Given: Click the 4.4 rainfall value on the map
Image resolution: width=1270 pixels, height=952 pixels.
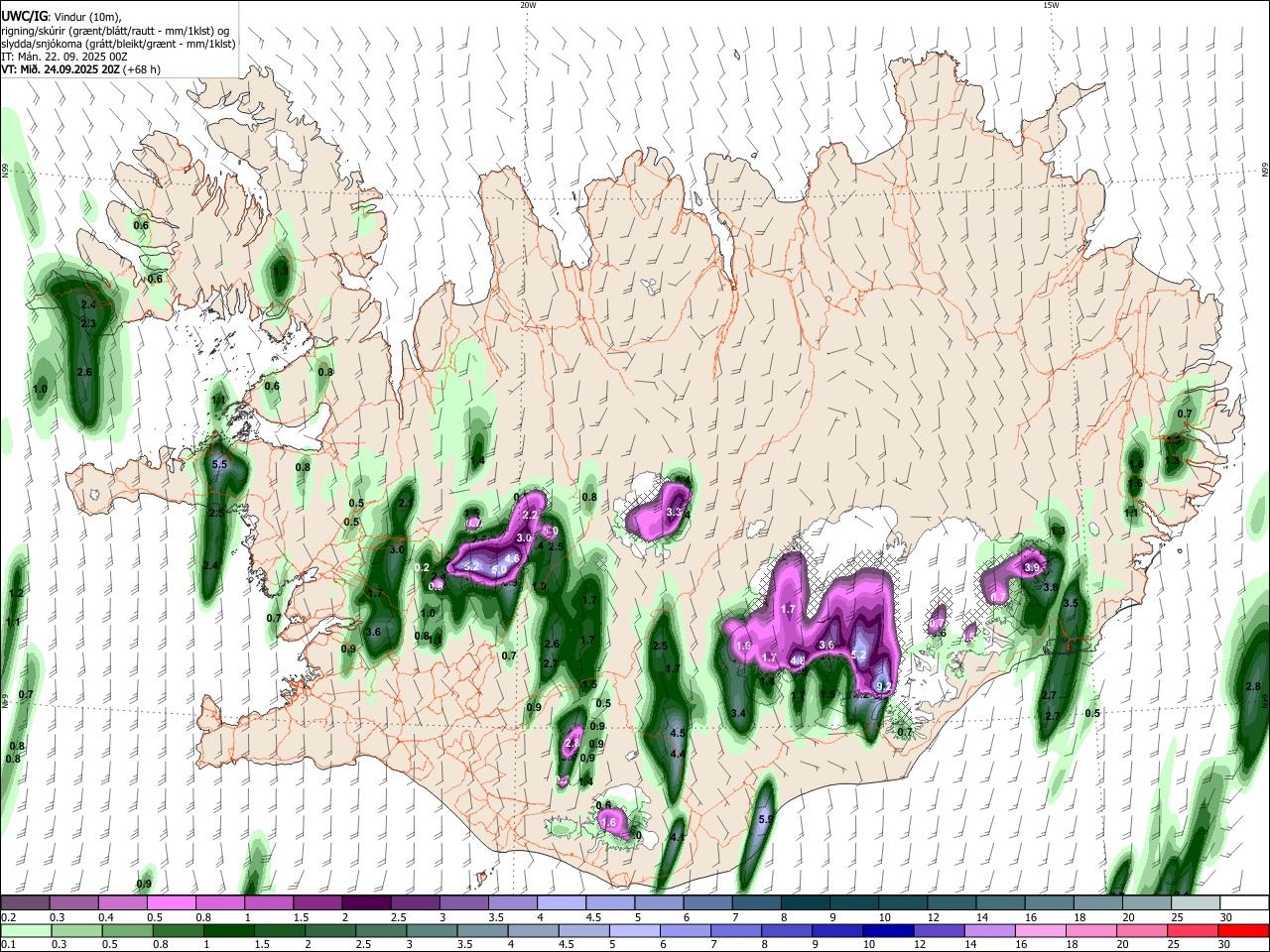Looking at the screenshot, I should coord(679,755).
